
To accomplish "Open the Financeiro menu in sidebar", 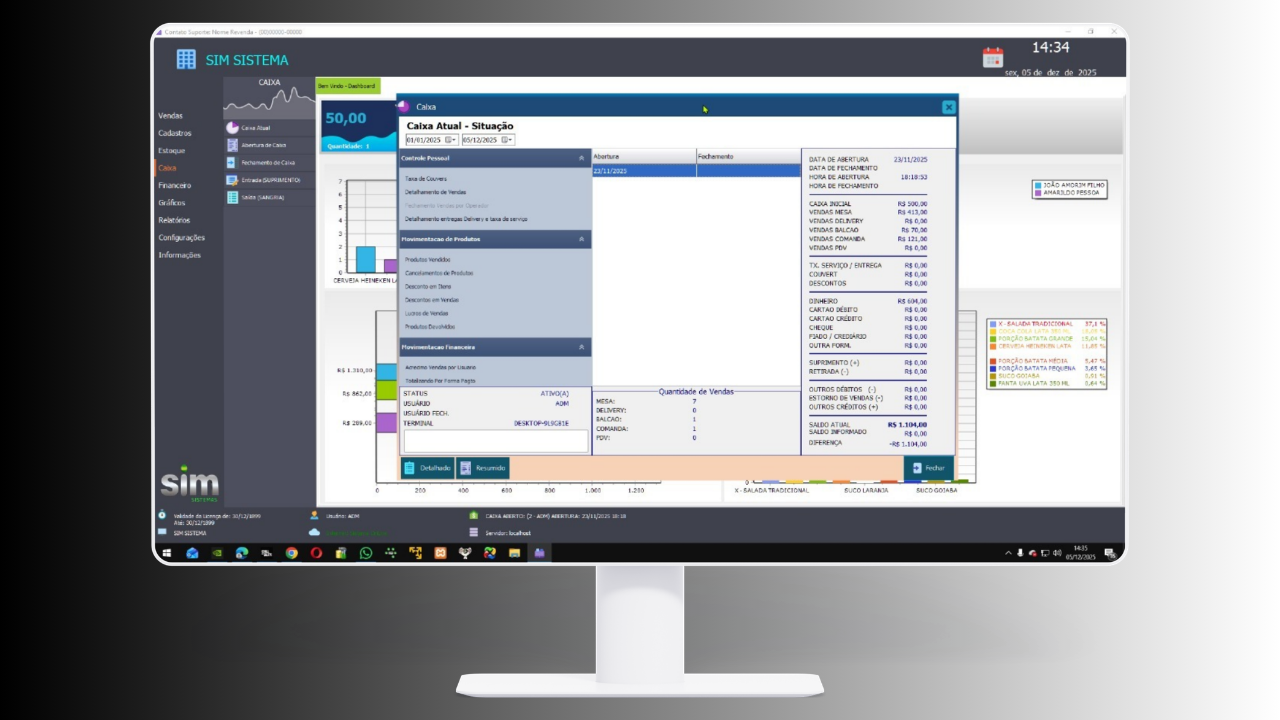I will pos(174,185).
